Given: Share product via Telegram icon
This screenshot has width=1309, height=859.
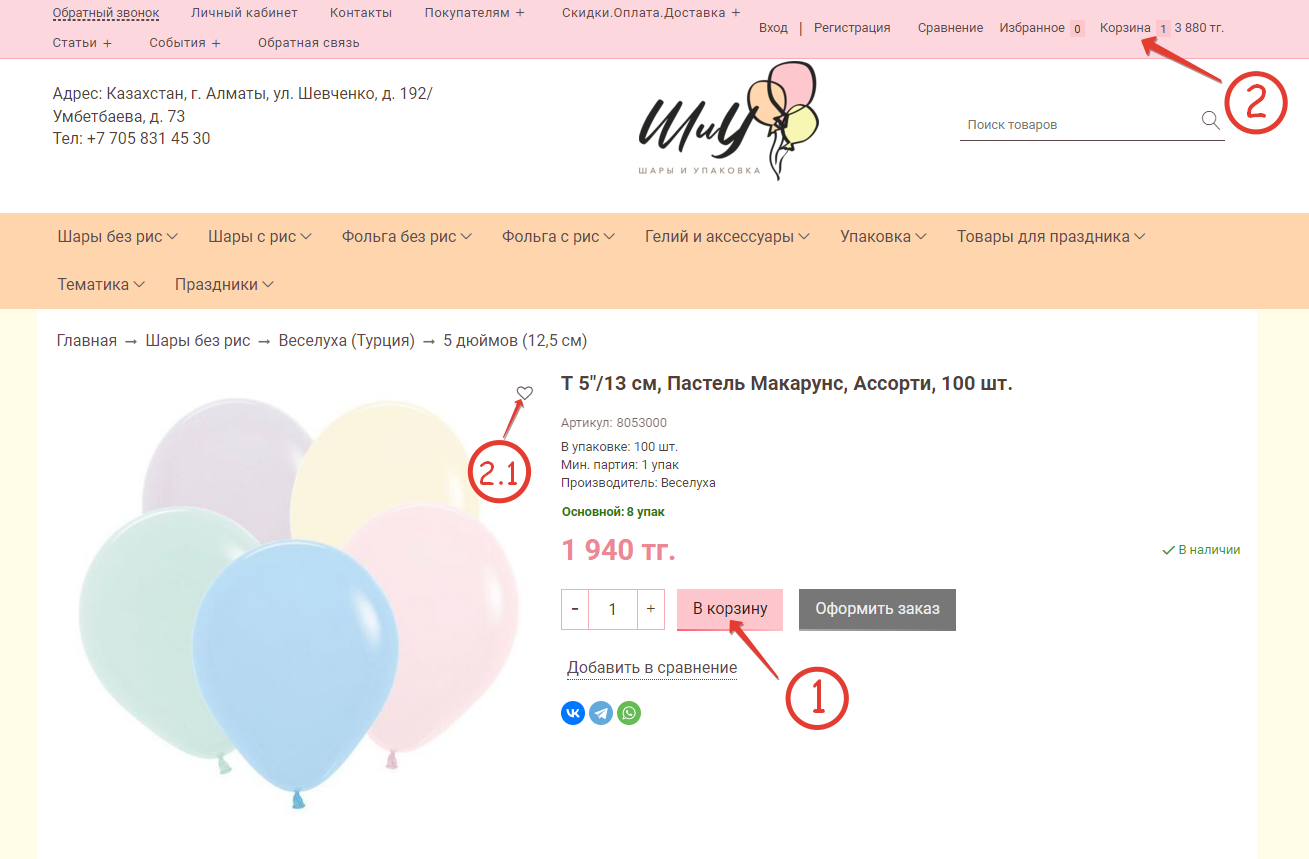Looking at the screenshot, I should pyautogui.click(x=601, y=713).
